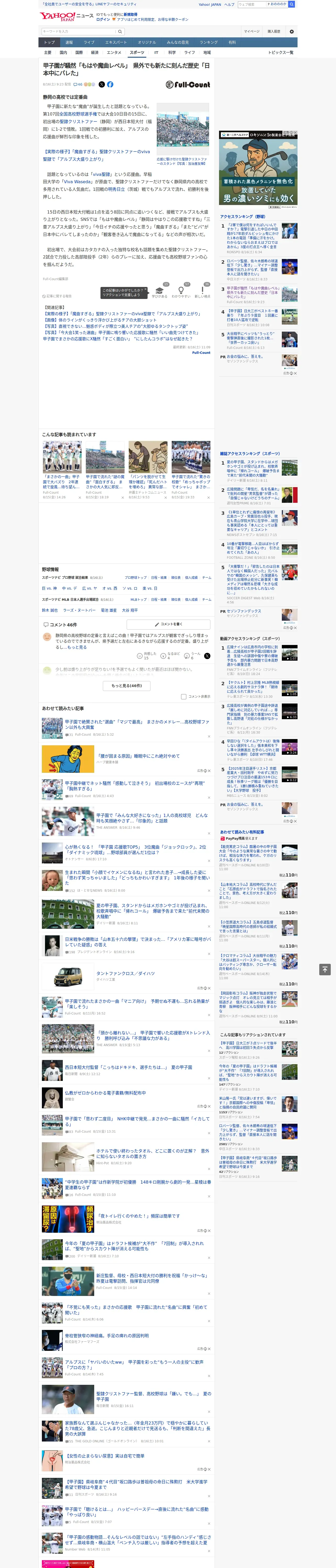This screenshot has width=336, height=1568.
Task: Open トピックス一覧 link
Action: pos(281,52)
